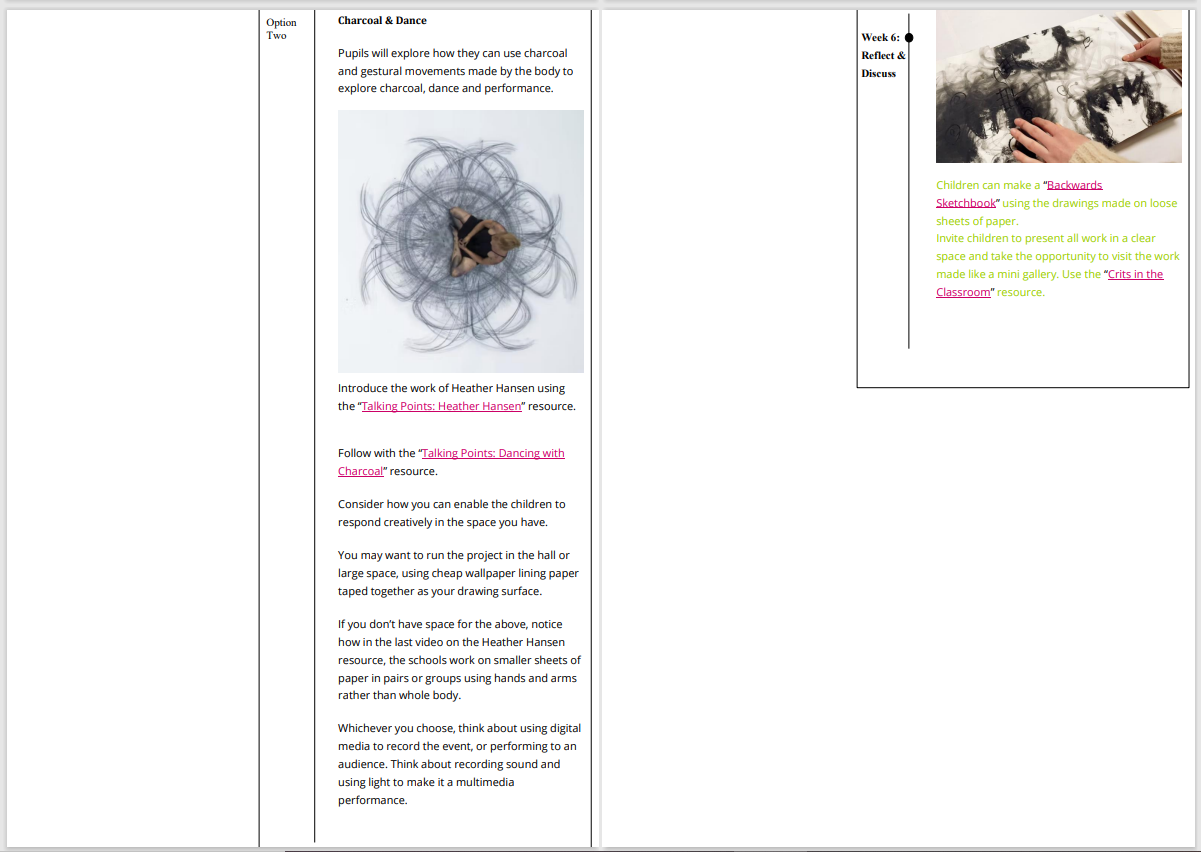Click the paragraph about cheap wallpaper lining paper
Image resolution: width=1201 pixels, height=852 pixels.
click(x=458, y=573)
